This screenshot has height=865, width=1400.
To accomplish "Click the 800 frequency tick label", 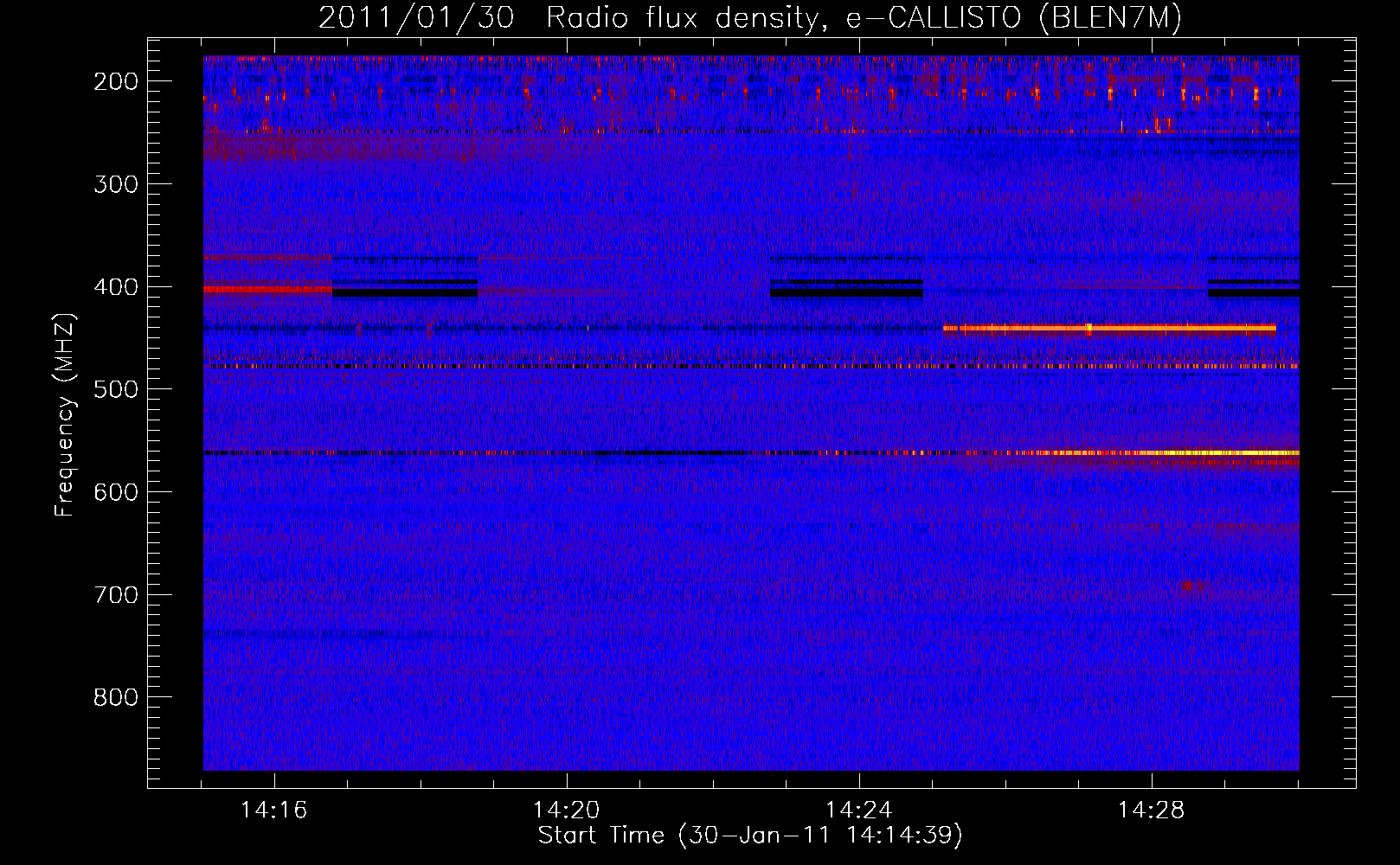I will [116, 697].
